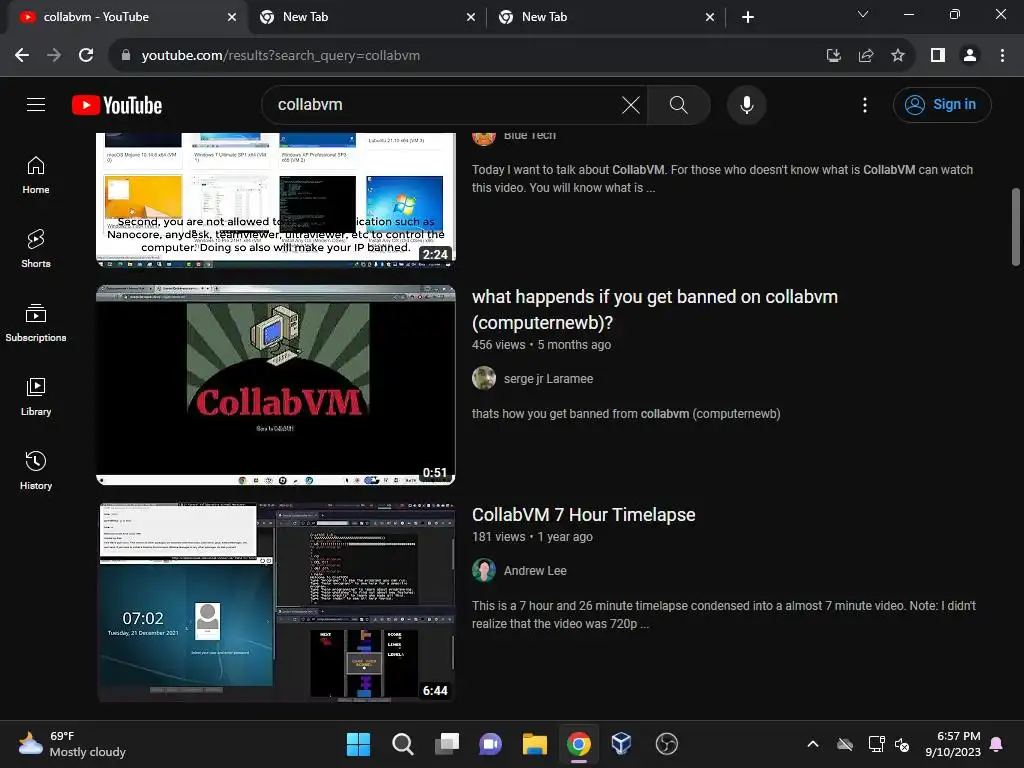Expand the tab search chevron
Screen dimensions: 1024x768
[x=863, y=14]
